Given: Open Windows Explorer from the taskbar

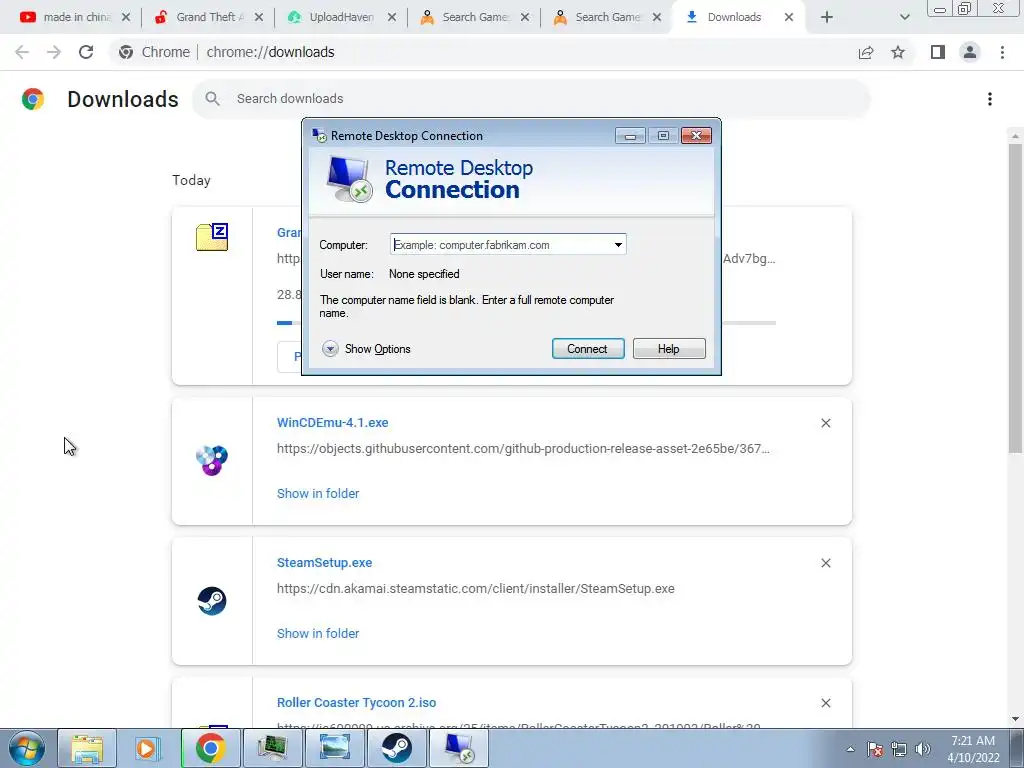Looking at the screenshot, I should 87,748.
